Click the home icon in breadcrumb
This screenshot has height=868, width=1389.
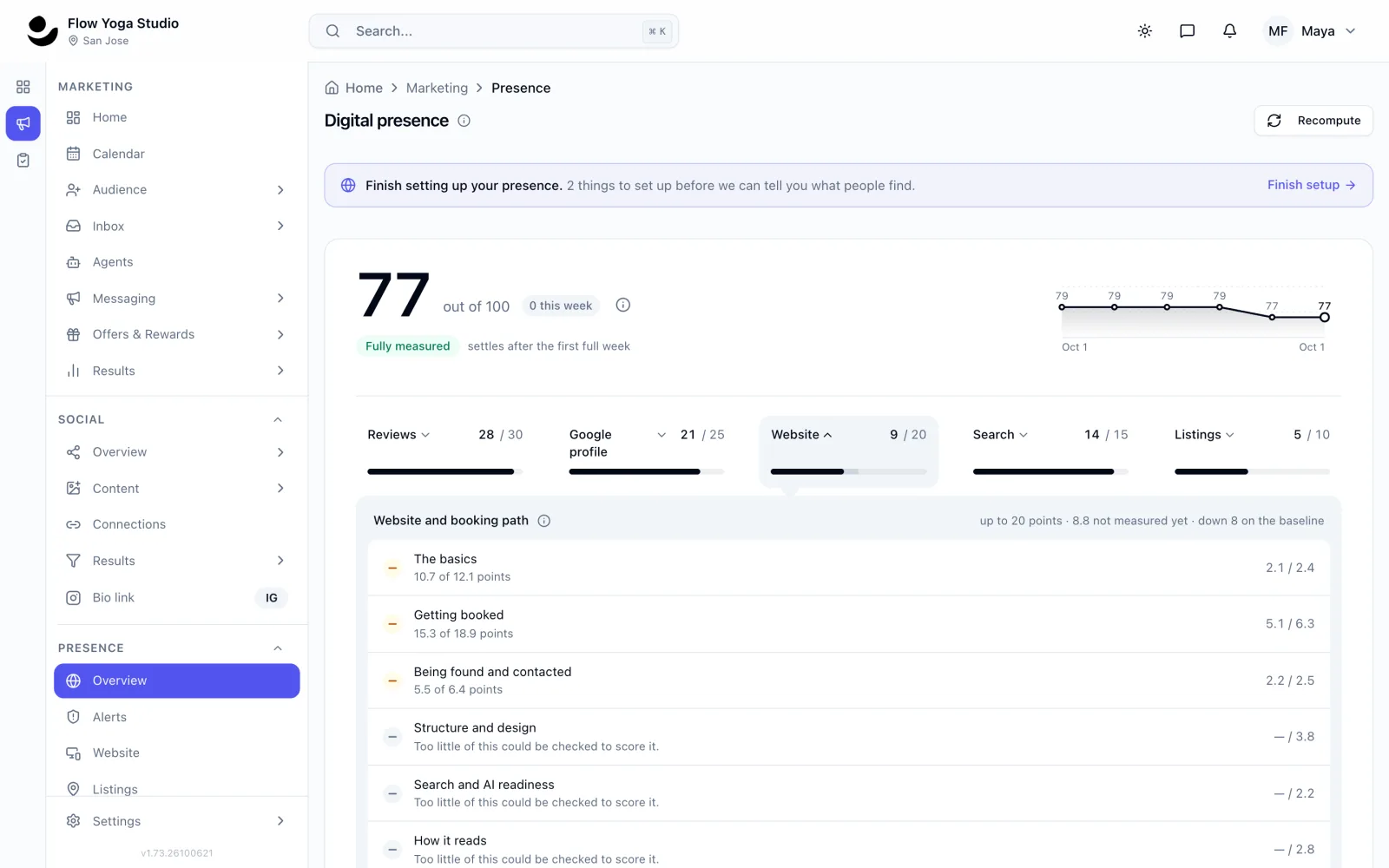pos(332,88)
